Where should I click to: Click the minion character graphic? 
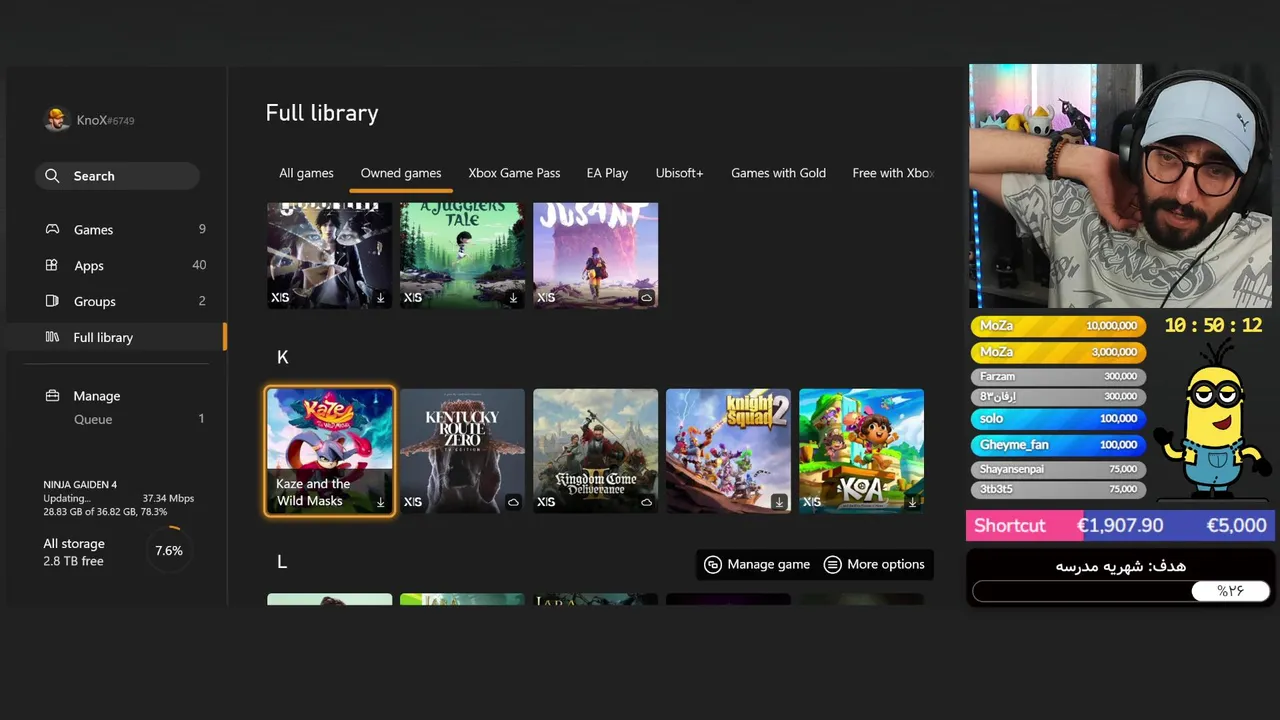click(1211, 420)
